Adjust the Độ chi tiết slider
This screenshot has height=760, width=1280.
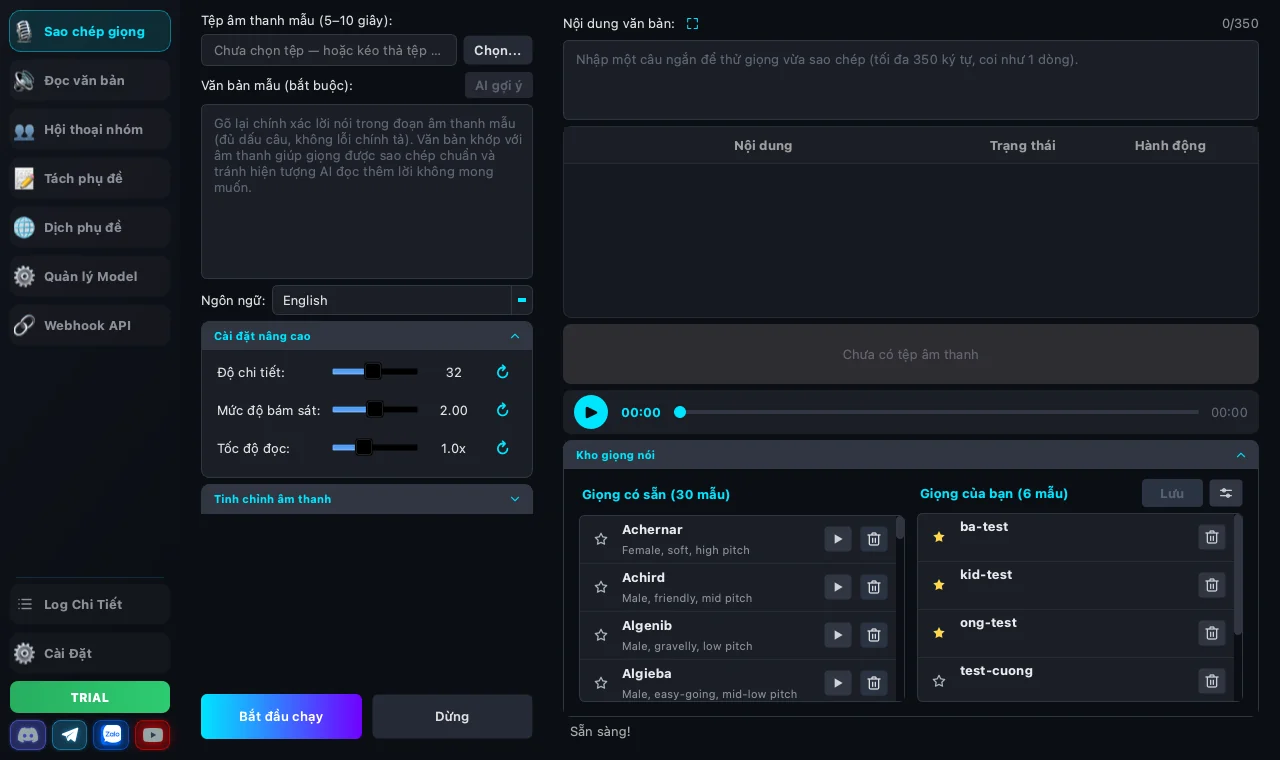[x=375, y=372]
